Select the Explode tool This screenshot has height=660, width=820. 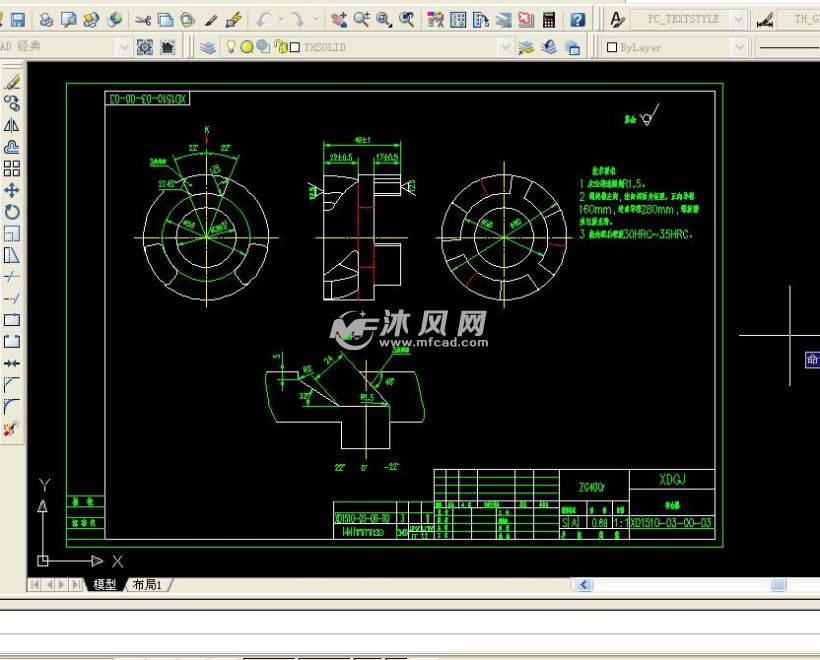pos(12,429)
